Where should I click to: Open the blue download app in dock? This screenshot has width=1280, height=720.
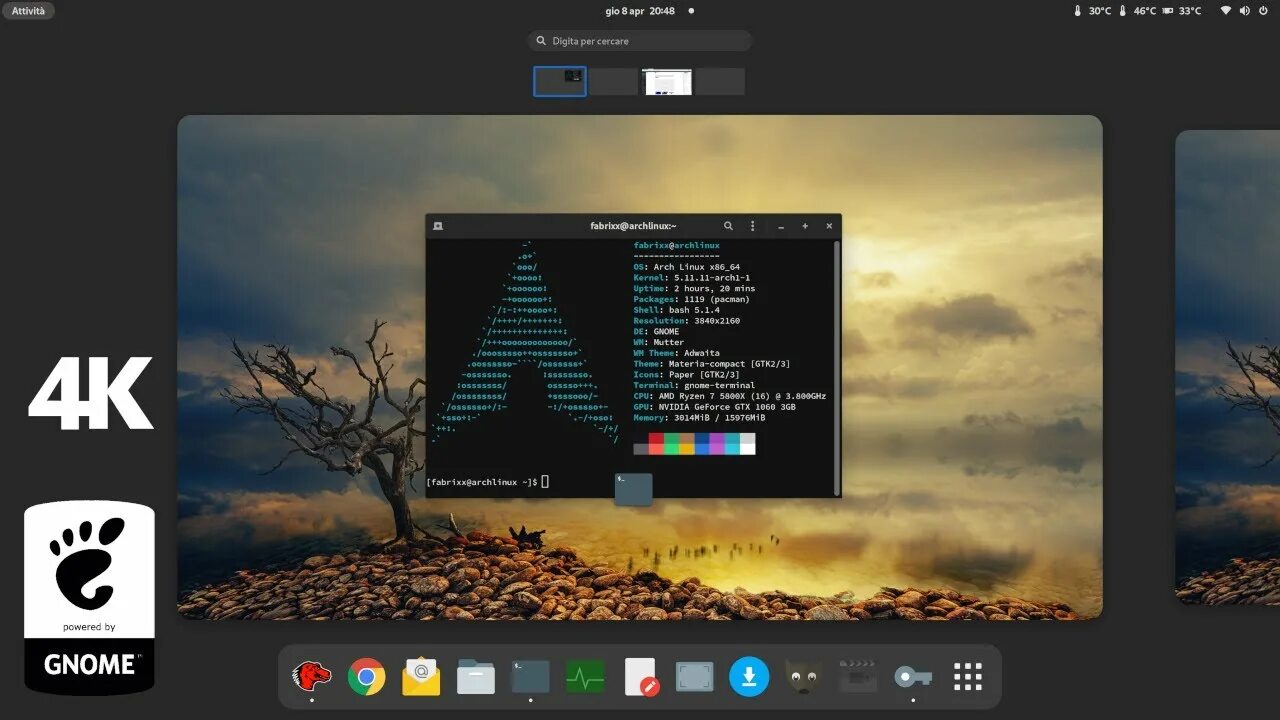[x=749, y=677]
